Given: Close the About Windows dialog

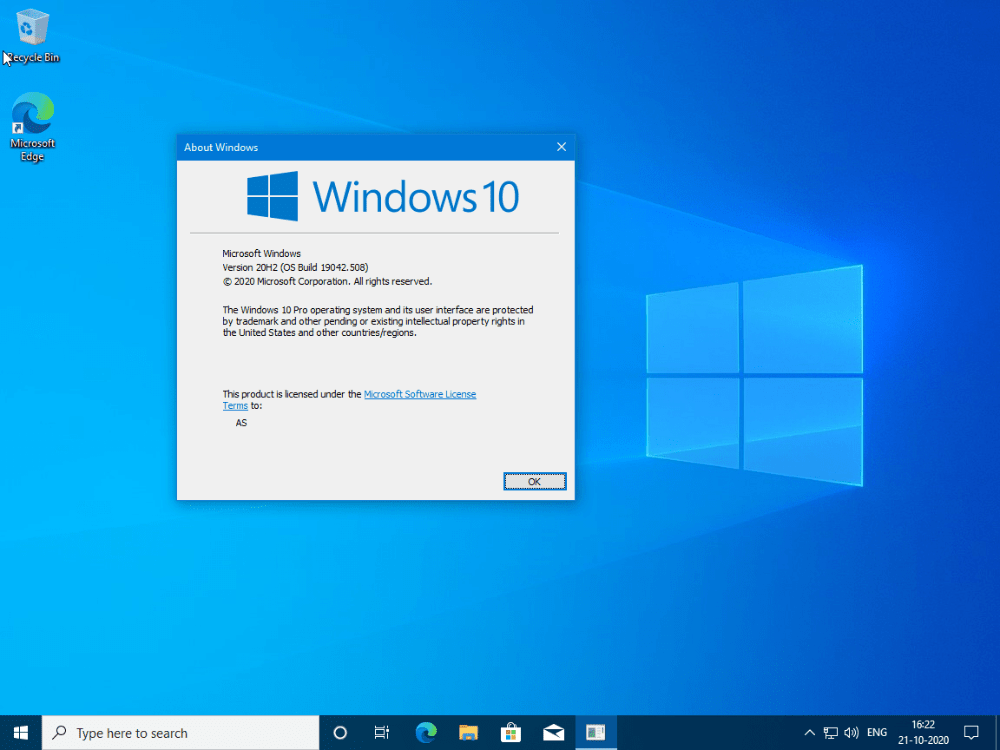Looking at the screenshot, I should click(x=561, y=146).
